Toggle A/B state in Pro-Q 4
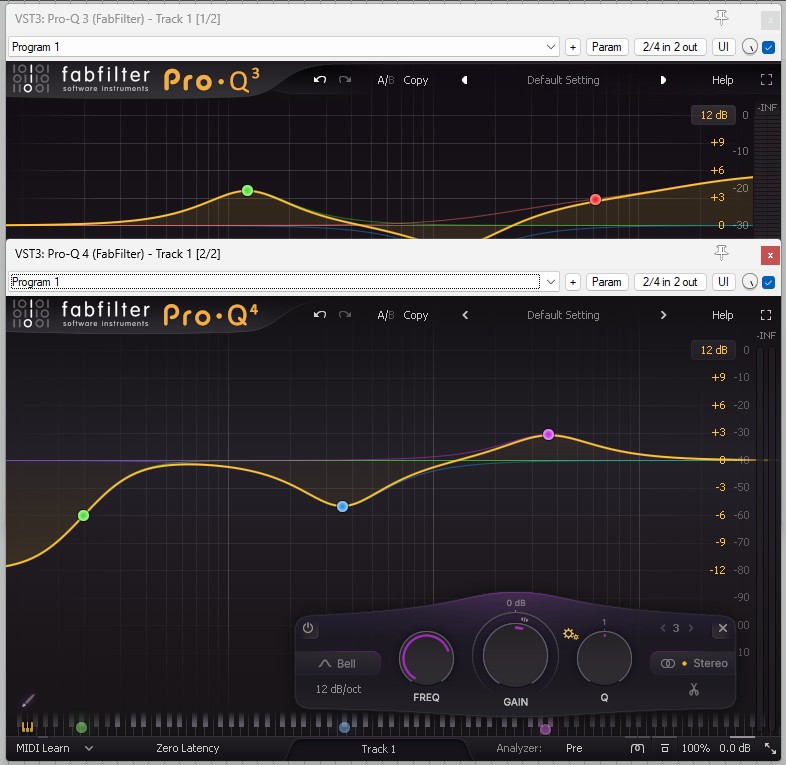The width and height of the screenshot is (786, 765). click(x=385, y=315)
